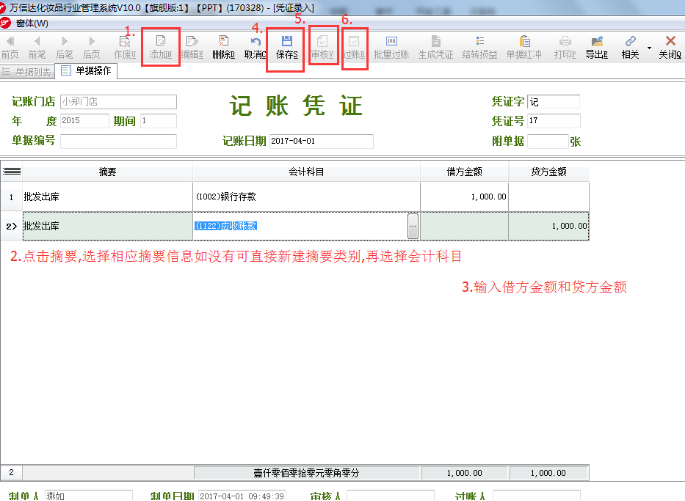Select row 1 银行存款 account cell
The width and height of the screenshot is (685, 501).
point(305,197)
